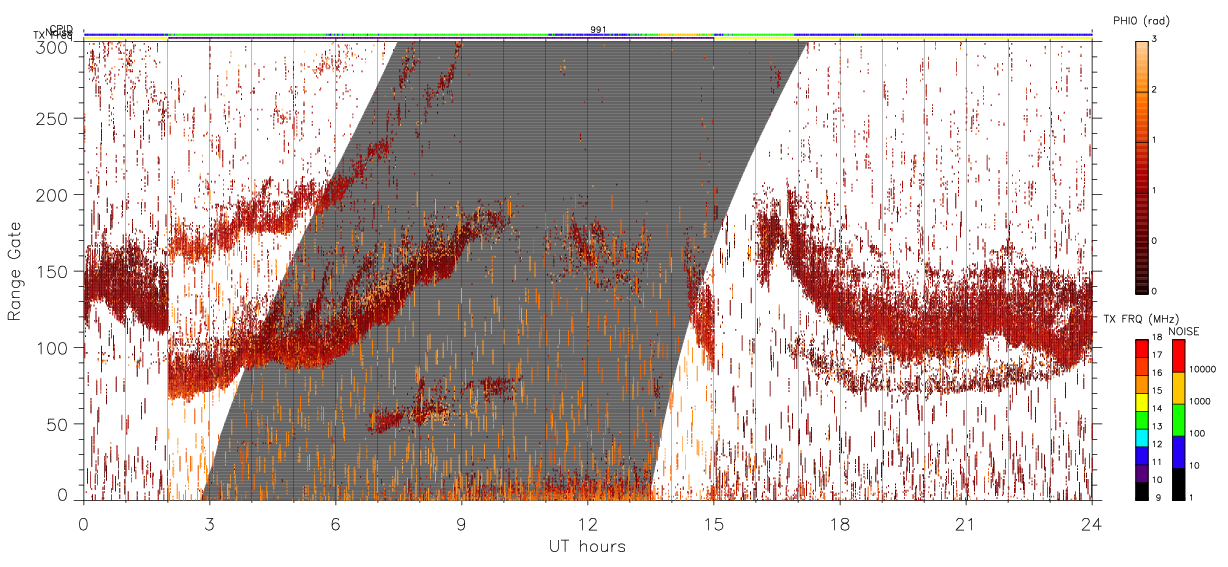Click the '11' TX FRQ tick label
The image size is (1228, 567).
click(1157, 462)
